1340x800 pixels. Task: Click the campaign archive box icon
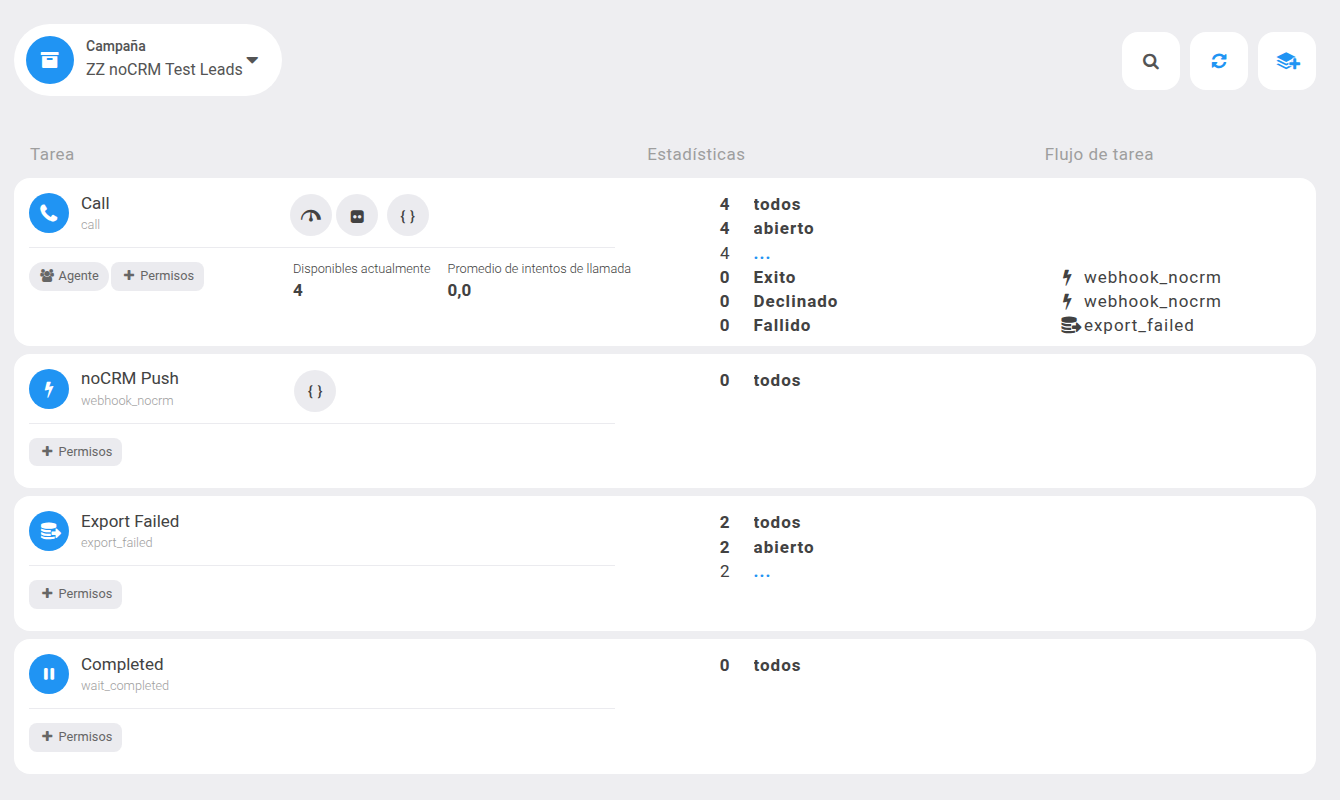coord(50,60)
